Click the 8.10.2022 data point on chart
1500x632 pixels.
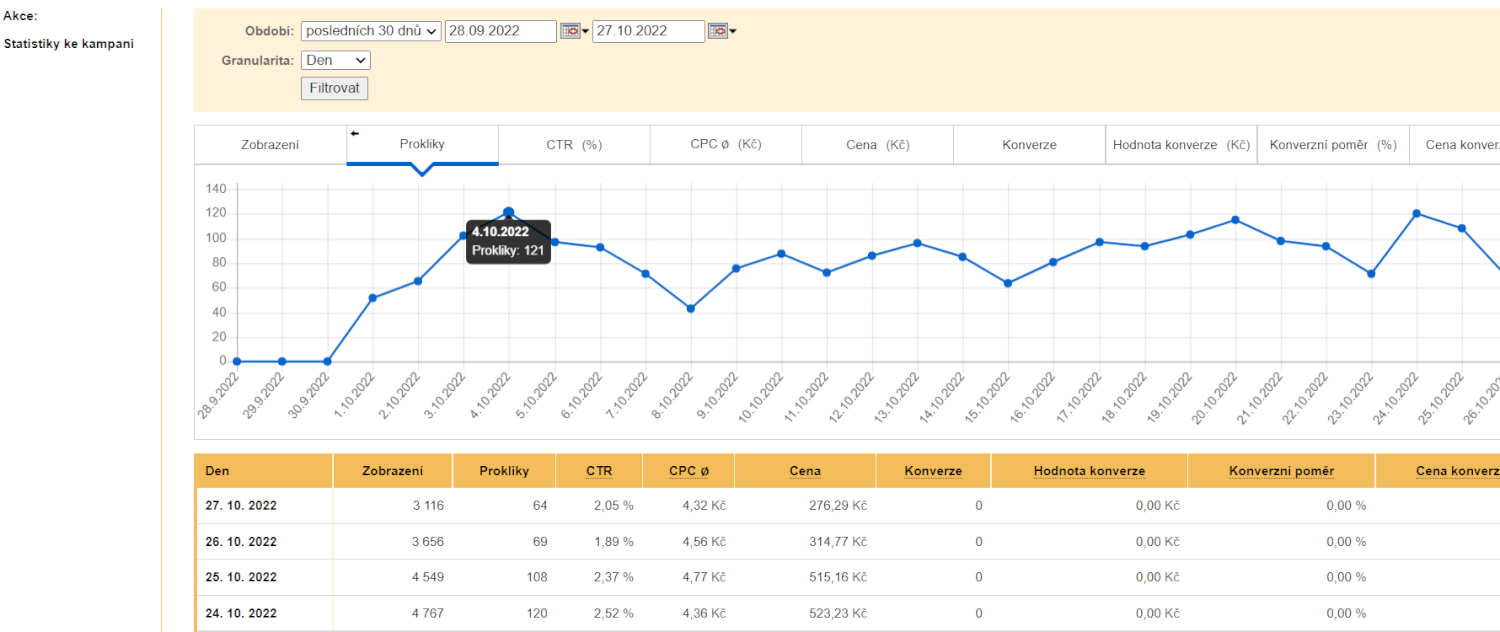click(691, 309)
